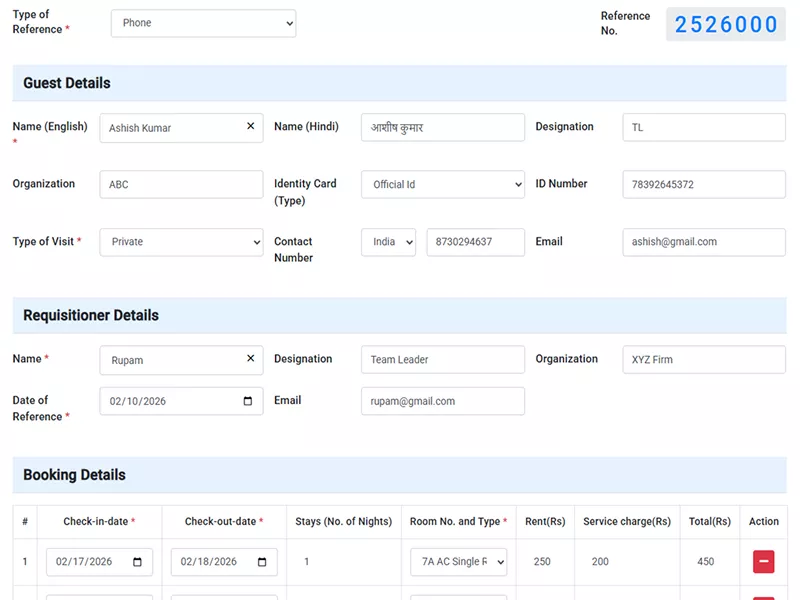The image size is (800, 600).
Task: Click the contact number field 8730294637
Action: [476, 242]
